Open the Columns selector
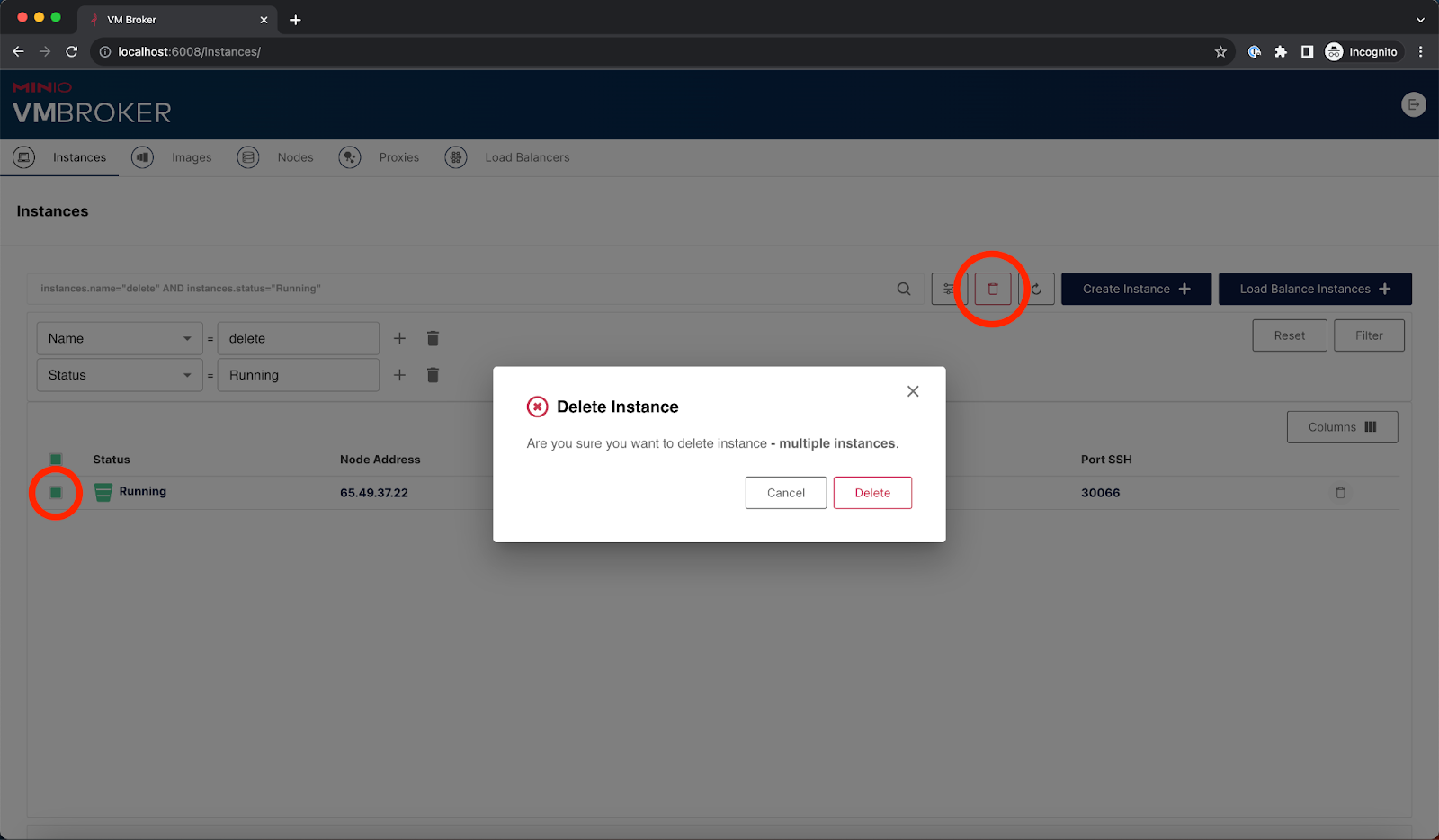The width and height of the screenshot is (1439, 840). (1342, 427)
